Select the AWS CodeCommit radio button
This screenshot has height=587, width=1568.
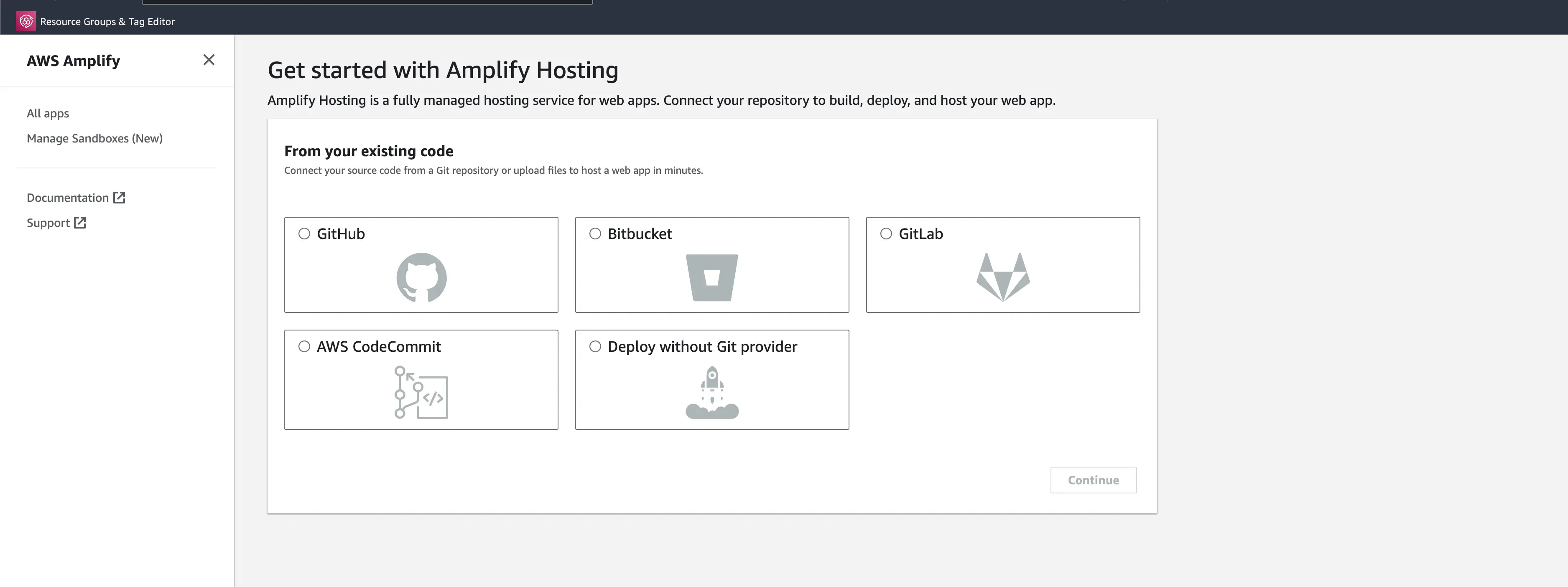pyautogui.click(x=304, y=346)
